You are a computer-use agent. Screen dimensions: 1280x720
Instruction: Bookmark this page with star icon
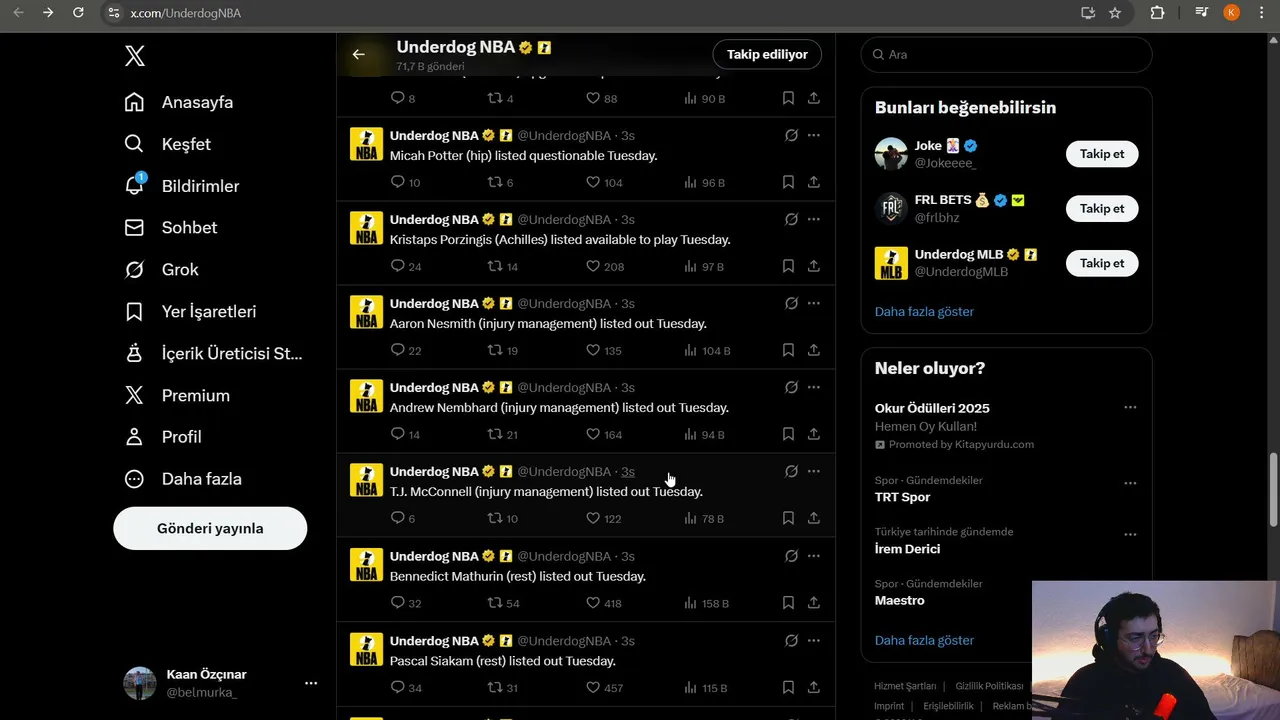[1115, 13]
